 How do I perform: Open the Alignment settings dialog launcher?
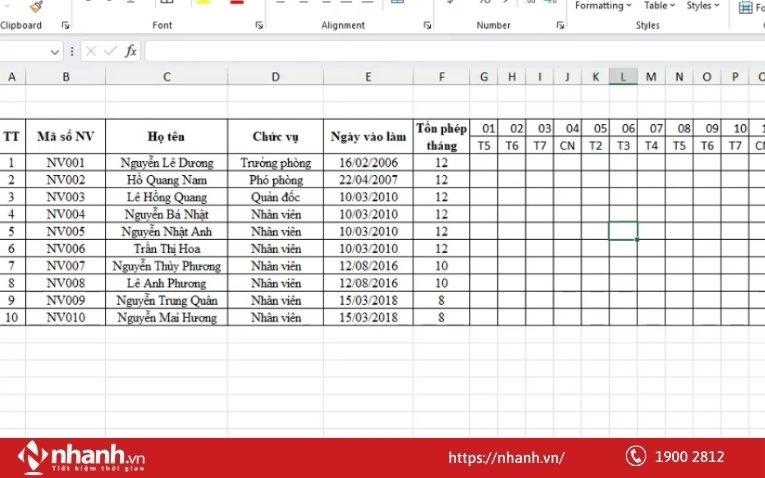click(427, 25)
